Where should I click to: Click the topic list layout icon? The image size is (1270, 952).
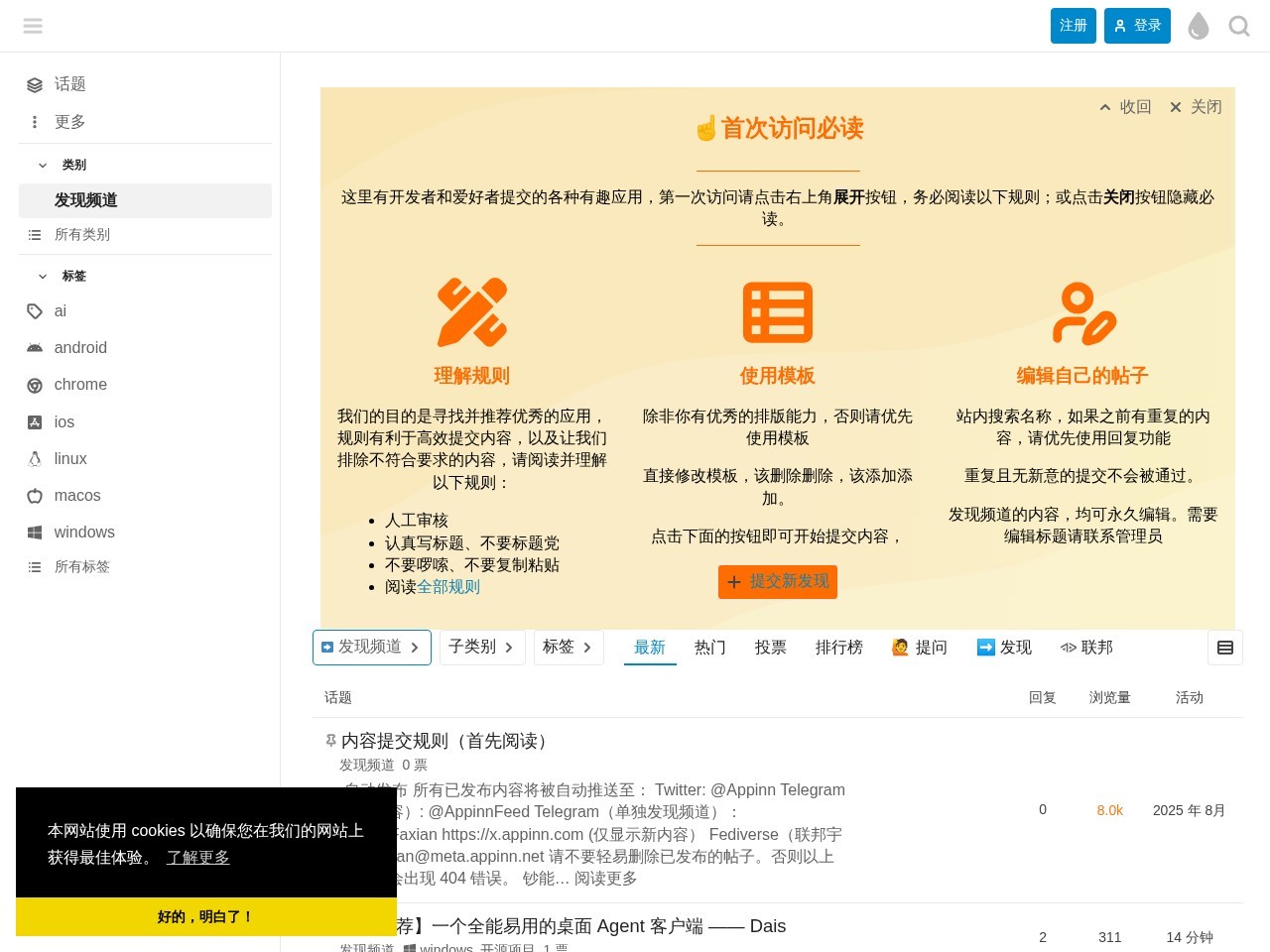[x=1225, y=648]
